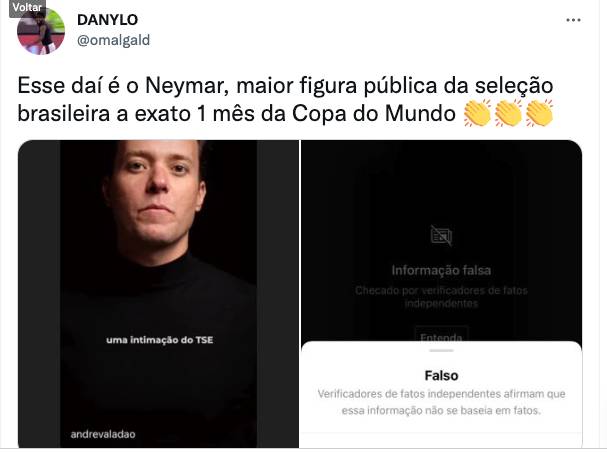
Task: Click 'Verificadores de fatos independentes afirmam' description
Action: tap(441, 402)
